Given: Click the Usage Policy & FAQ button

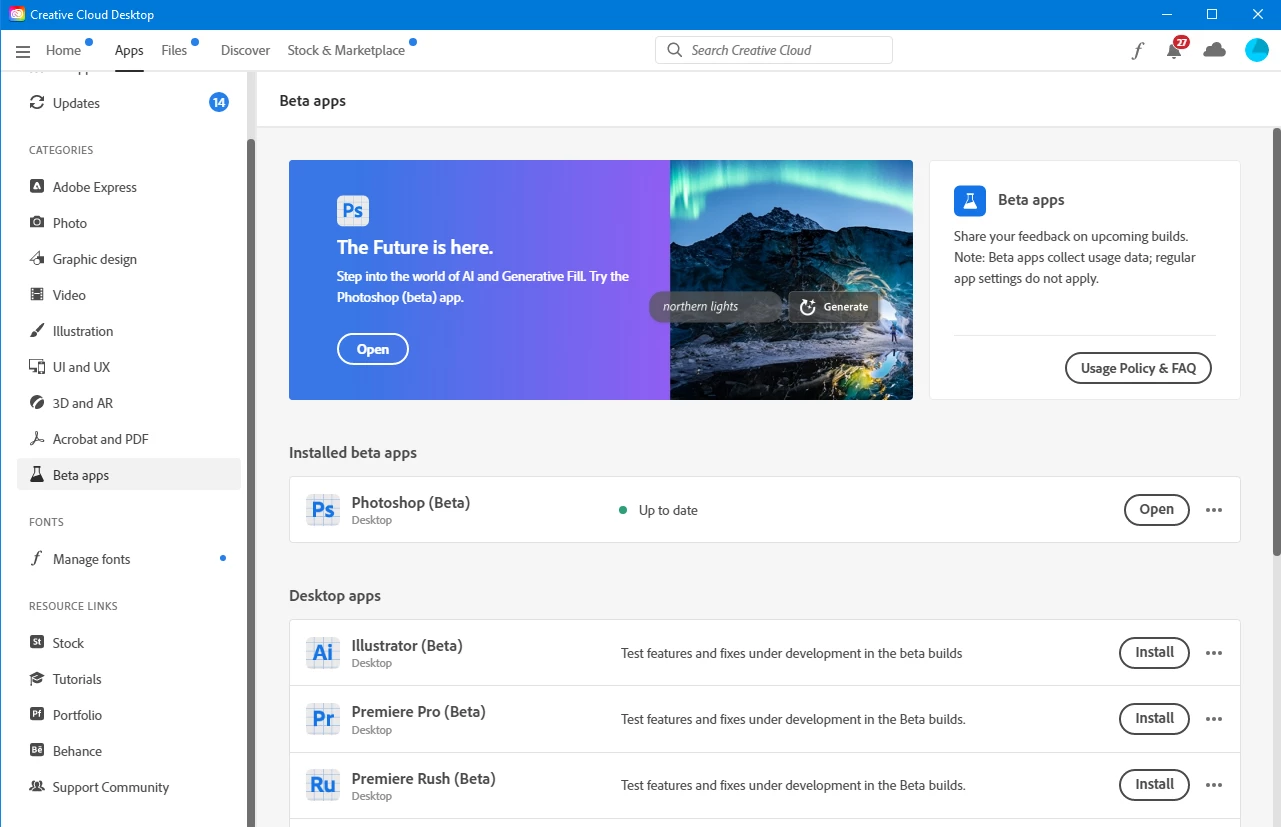Looking at the screenshot, I should (1138, 368).
